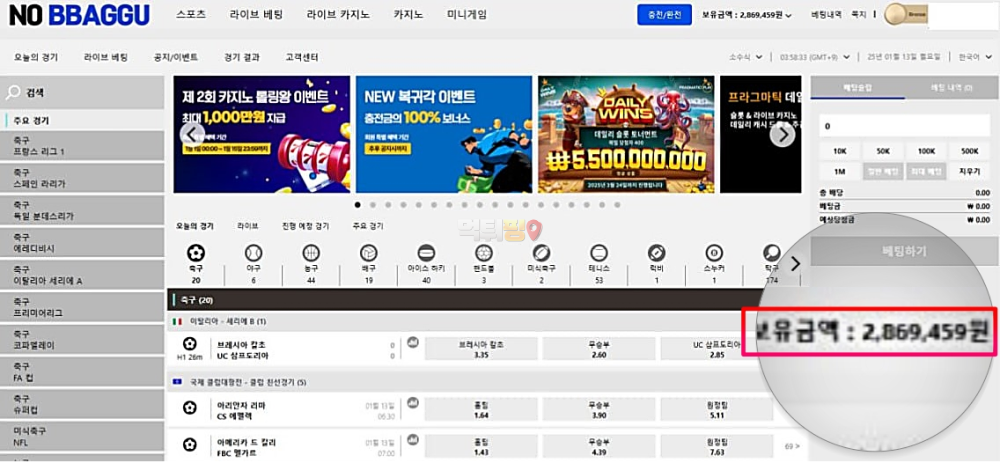1000x462 pixels.
Task: Select the 럭비 rugby sport icon
Action: [656, 253]
